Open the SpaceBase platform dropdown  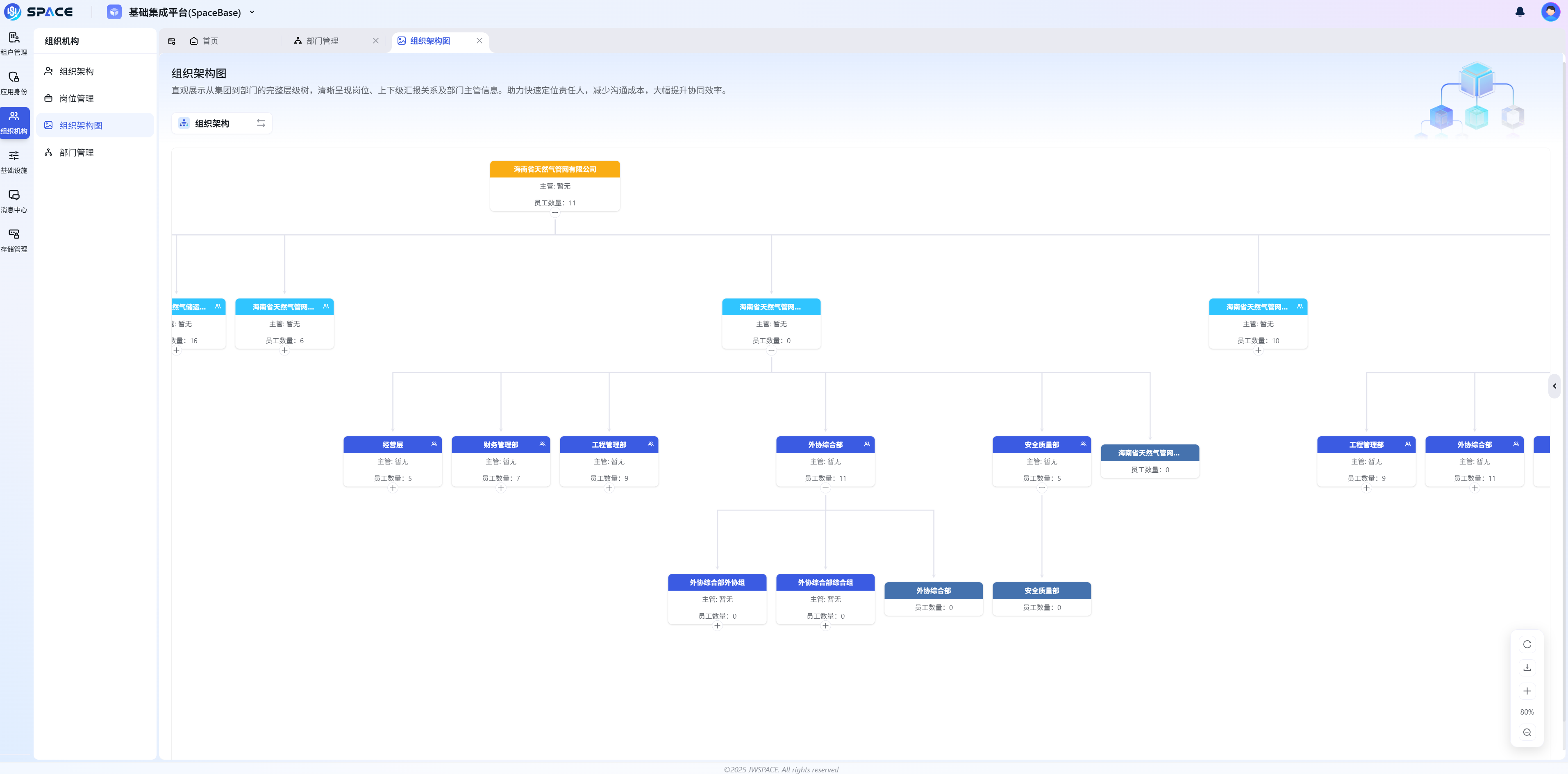pos(252,12)
